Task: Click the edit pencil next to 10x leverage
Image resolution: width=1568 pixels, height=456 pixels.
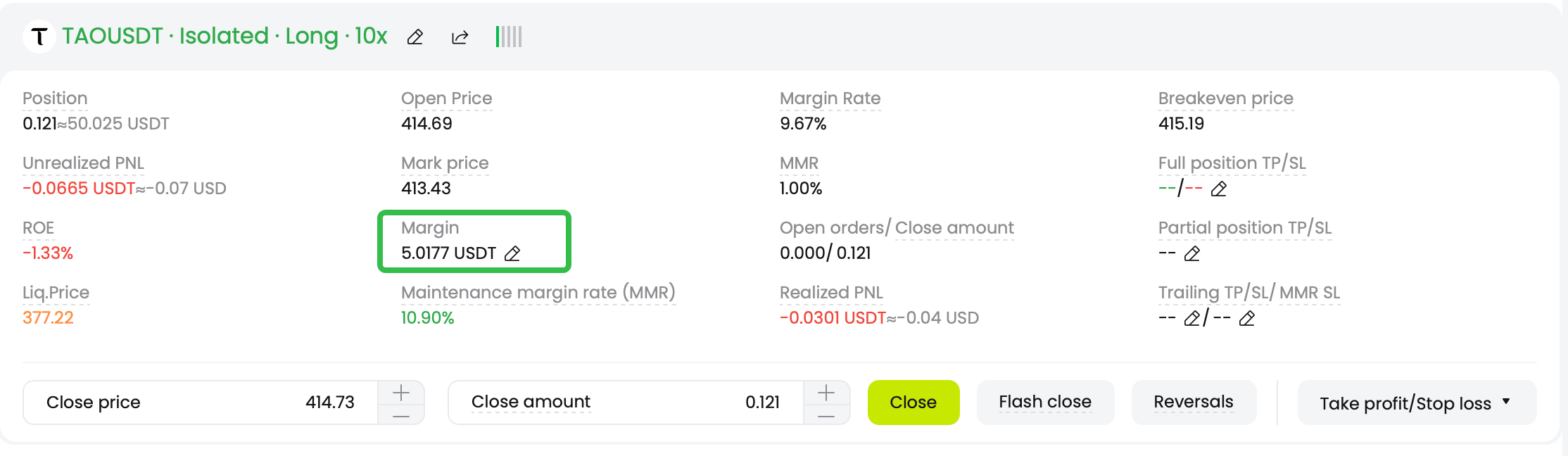Action: (415, 37)
